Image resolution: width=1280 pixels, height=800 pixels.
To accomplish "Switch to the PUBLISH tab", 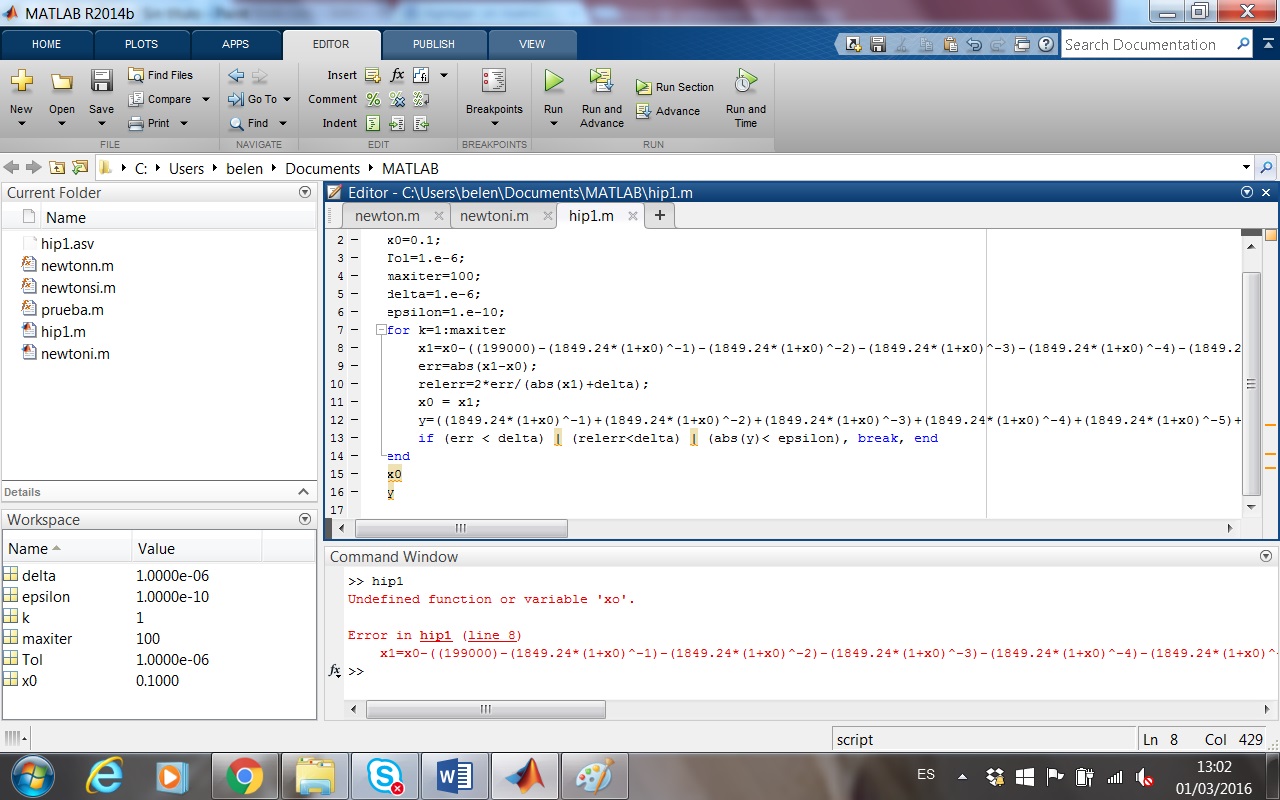I will (433, 44).
